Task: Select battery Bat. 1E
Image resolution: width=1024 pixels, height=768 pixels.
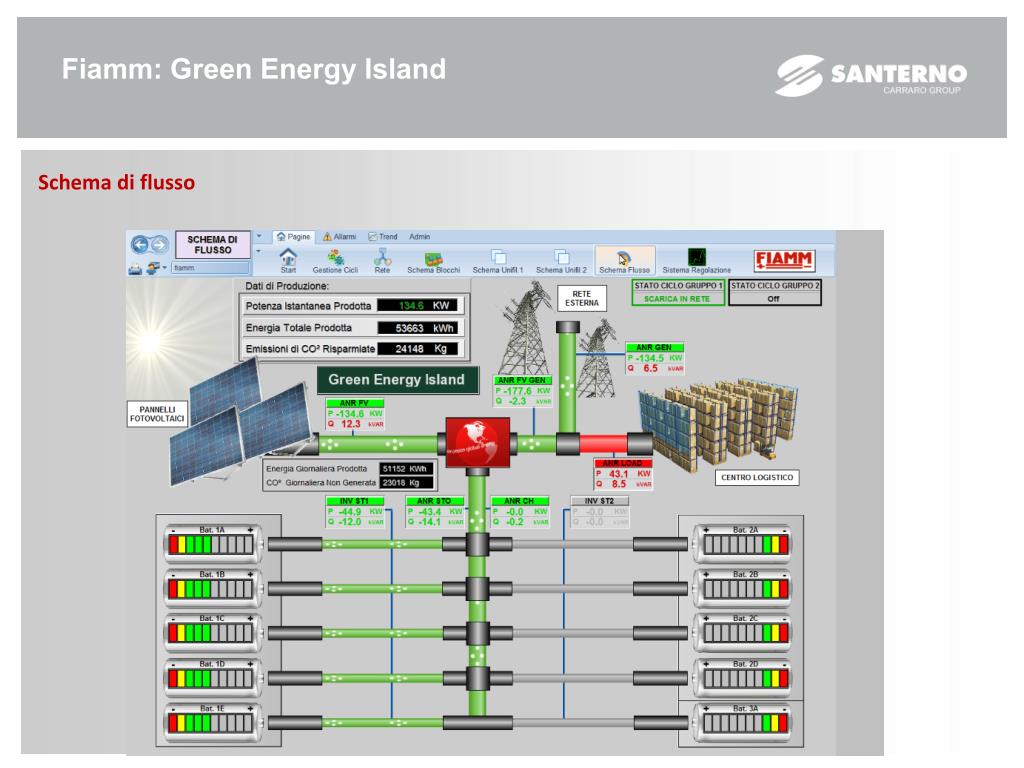Action: coord(212,721)
